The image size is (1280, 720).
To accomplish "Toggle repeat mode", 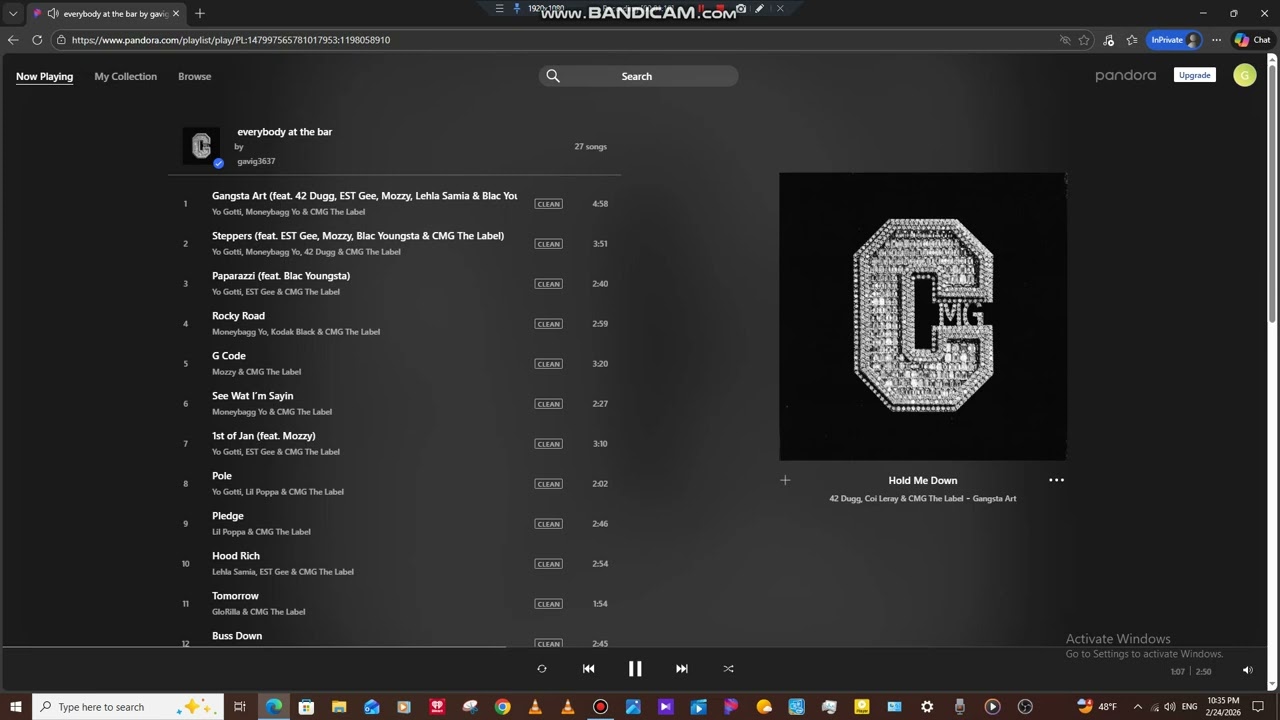I will (x=542, y=669).
